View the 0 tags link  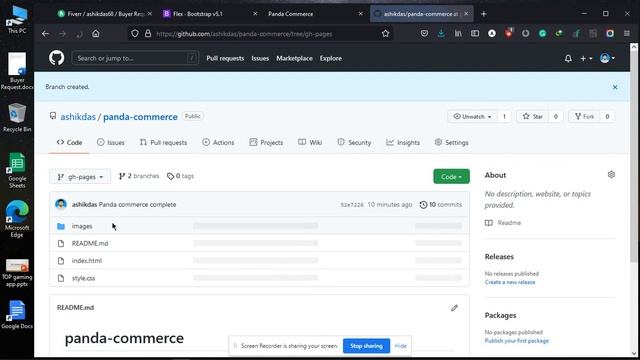(x=180, y=176)
